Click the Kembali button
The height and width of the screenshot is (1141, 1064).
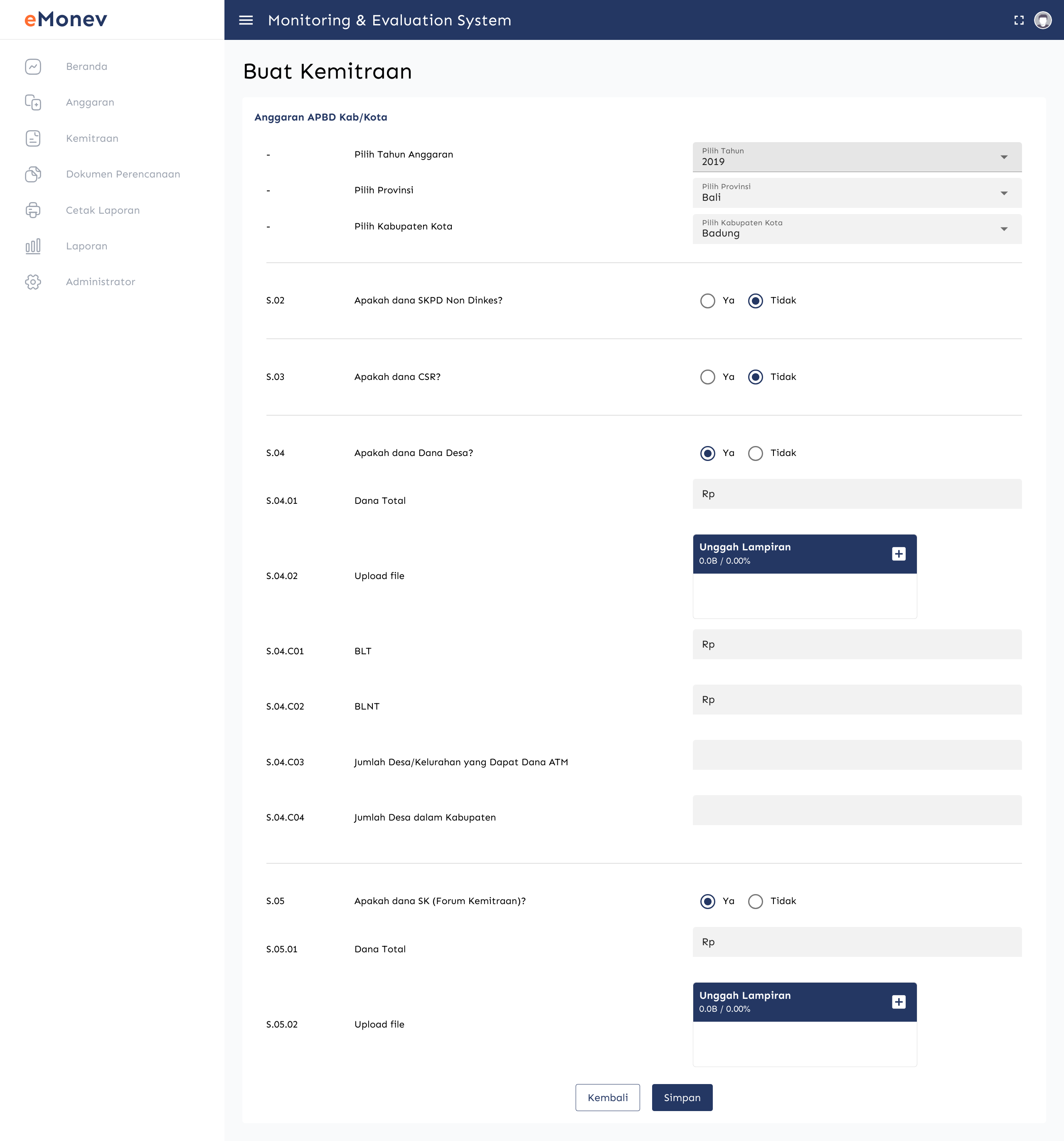pos(607,1097)
